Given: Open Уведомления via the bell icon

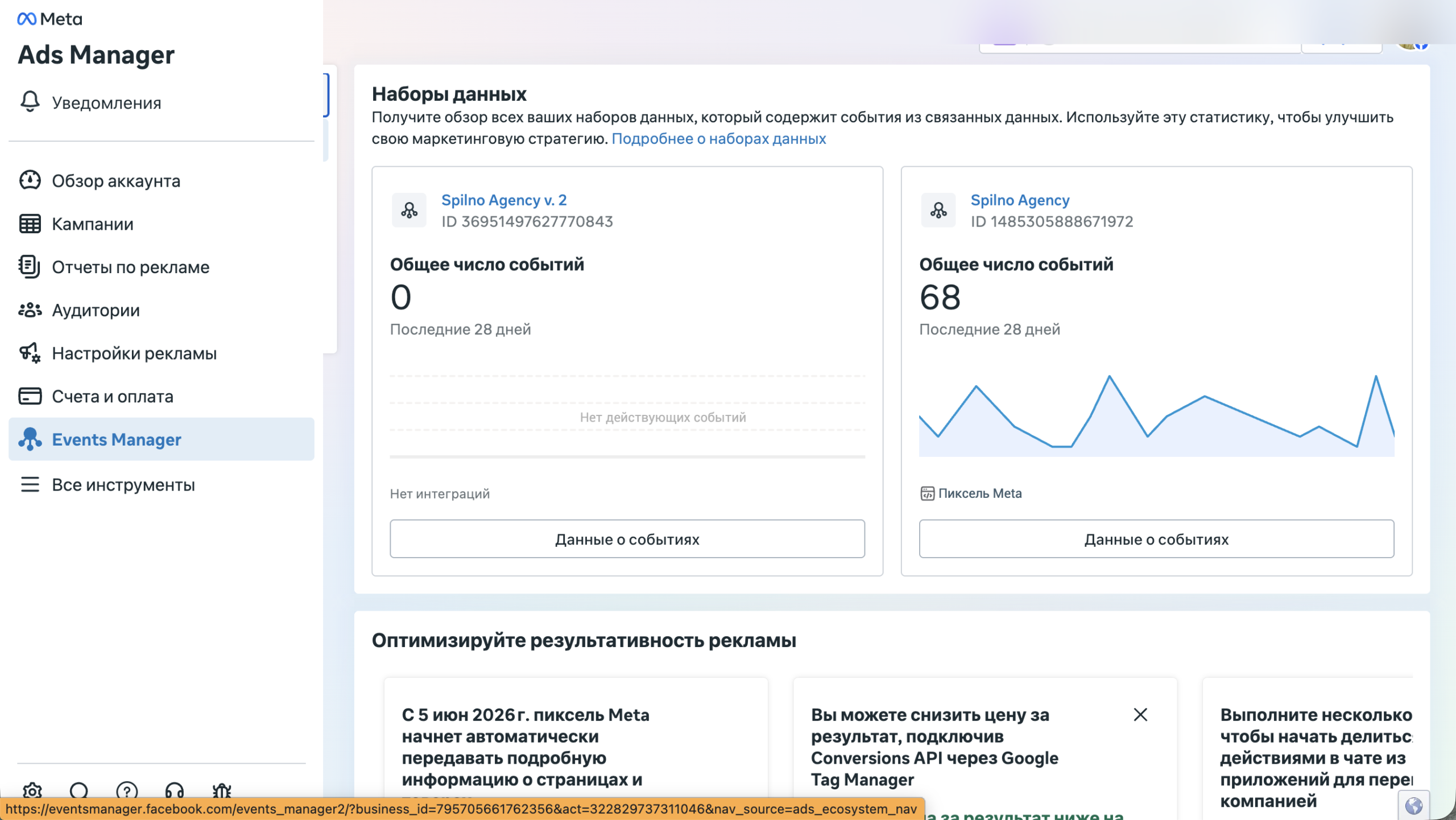Looking at the screenshot, I should coord(30,102).
